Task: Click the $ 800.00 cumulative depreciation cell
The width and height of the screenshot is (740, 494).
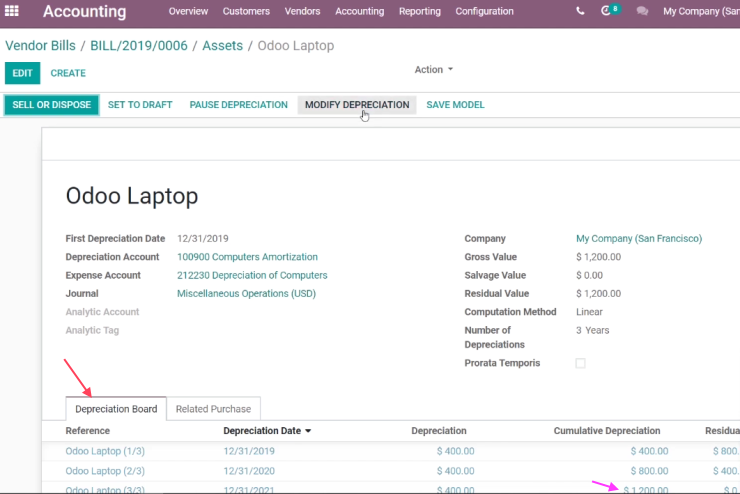Action: pos(649,471)
